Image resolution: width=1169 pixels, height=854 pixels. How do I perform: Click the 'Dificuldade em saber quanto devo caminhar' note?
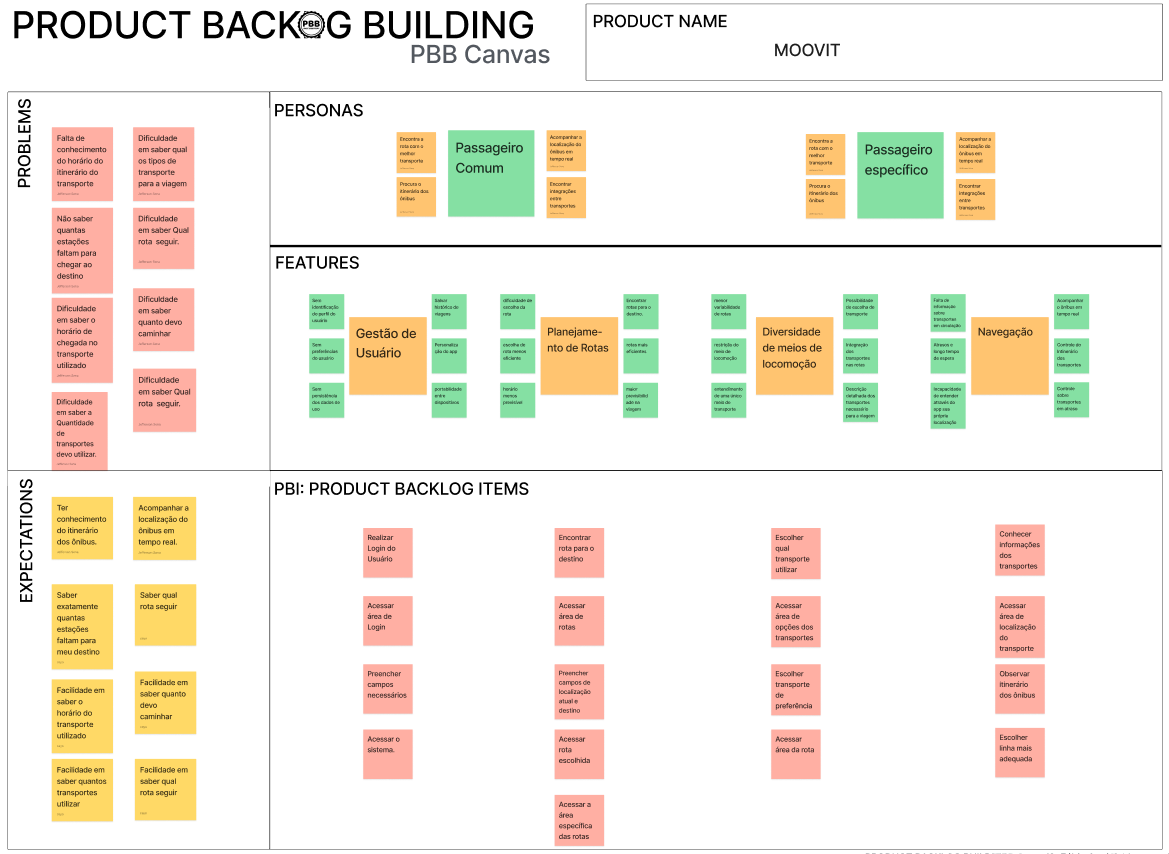(x=164, y=319)
